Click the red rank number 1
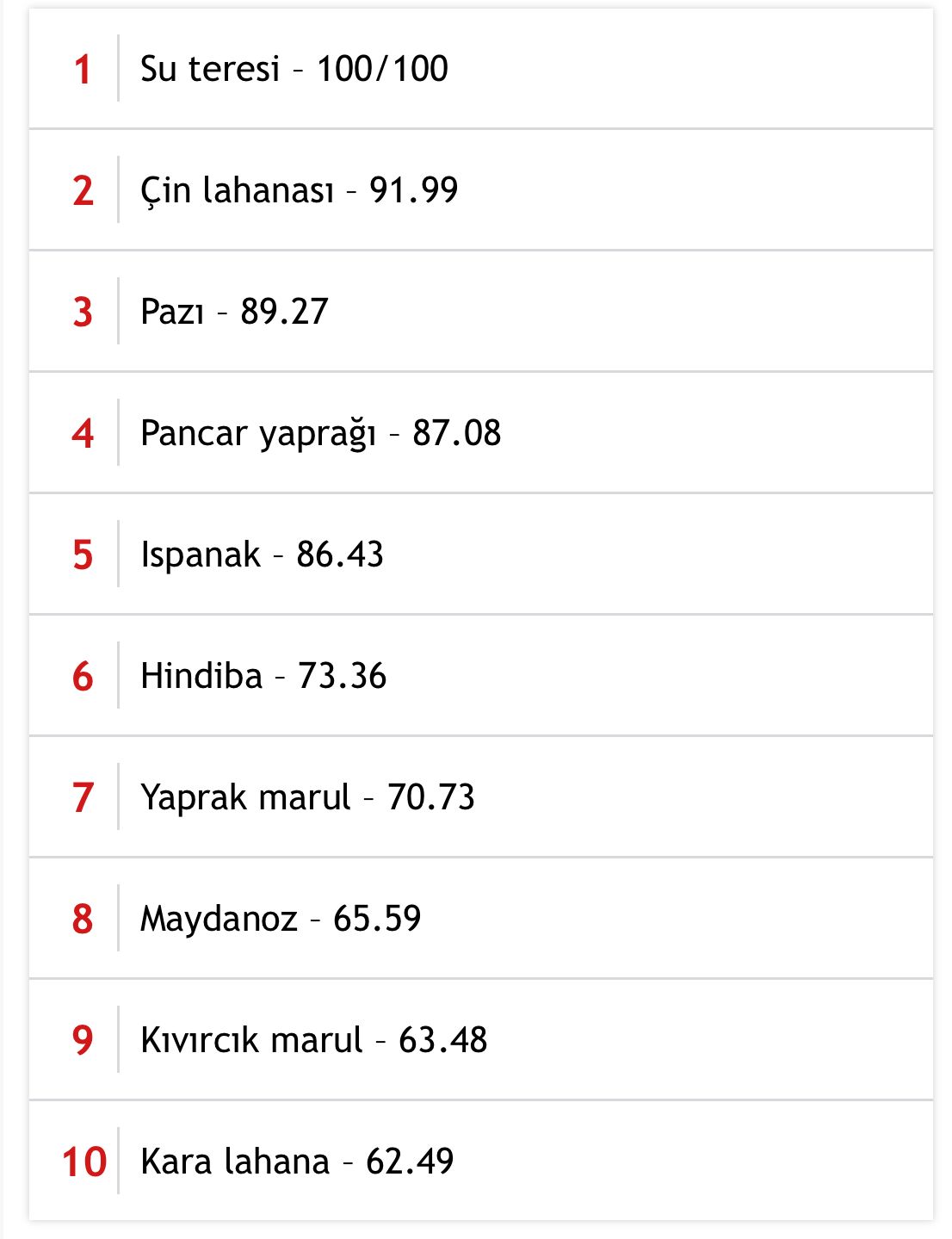 pyautogui.click(x=83, y=70)
